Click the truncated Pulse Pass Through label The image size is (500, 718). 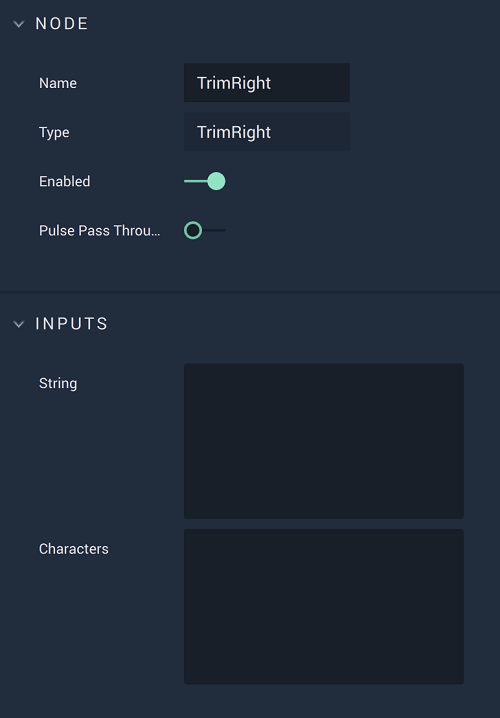(100, 230)
